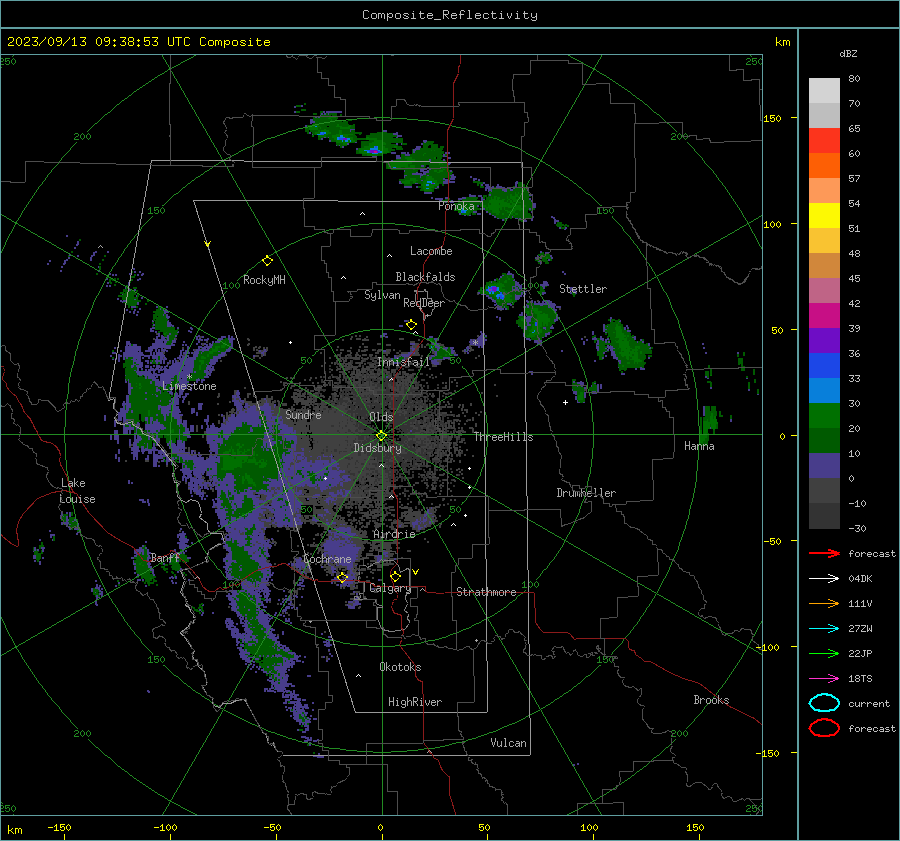Click the Composite_Reflectivity title
900x841 pixels.
coord(449,15)
